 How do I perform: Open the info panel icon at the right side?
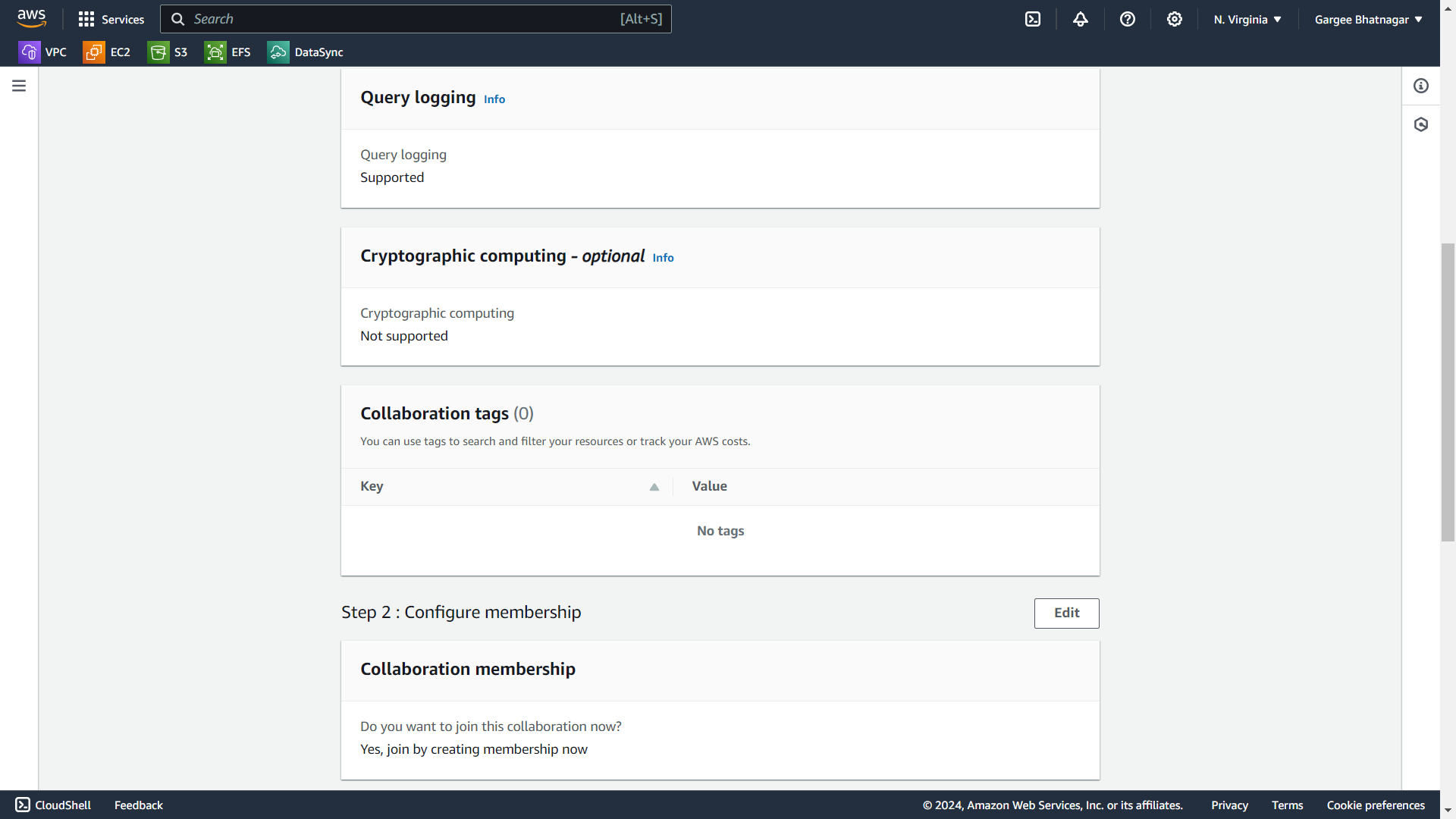click(x=1420, y=86)
